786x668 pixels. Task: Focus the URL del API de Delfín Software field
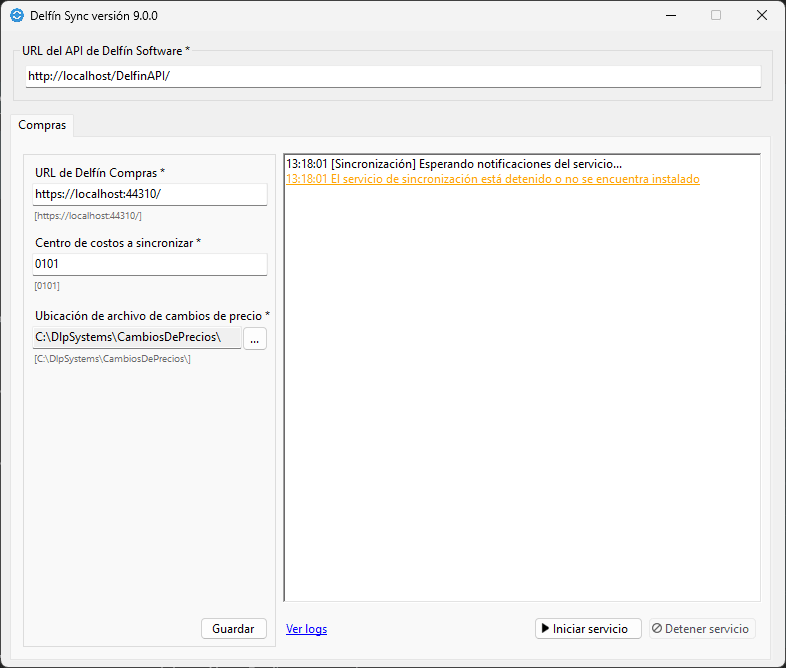click(x=392, y=77)
